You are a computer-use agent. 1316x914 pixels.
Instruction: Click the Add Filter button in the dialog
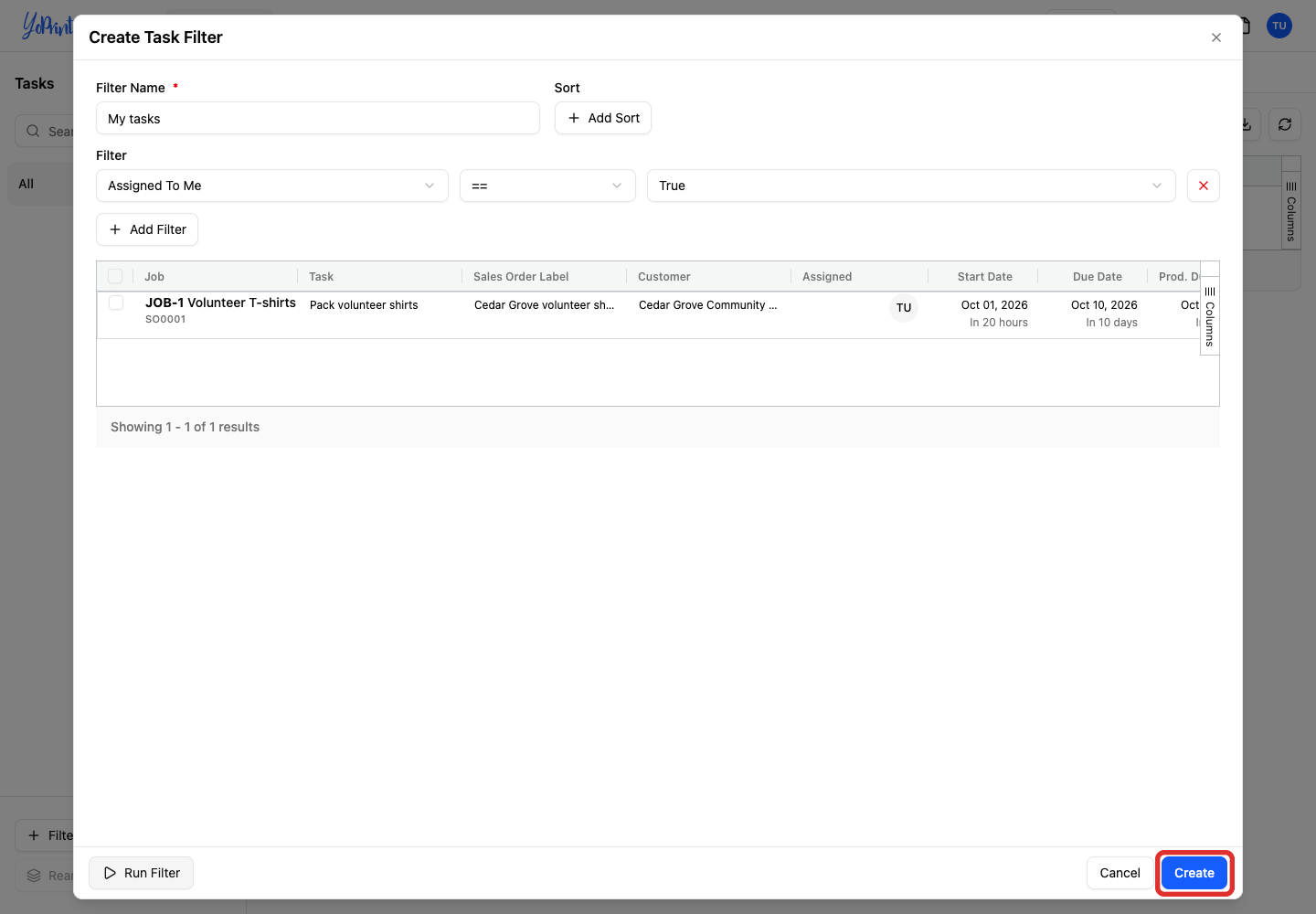[147, 229]
